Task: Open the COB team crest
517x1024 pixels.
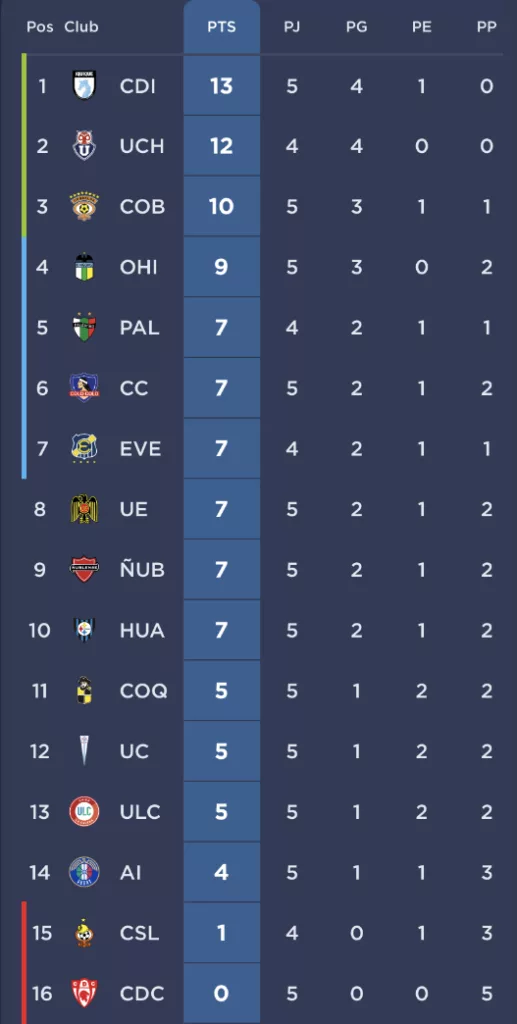Action: click(x=84, y=206)
